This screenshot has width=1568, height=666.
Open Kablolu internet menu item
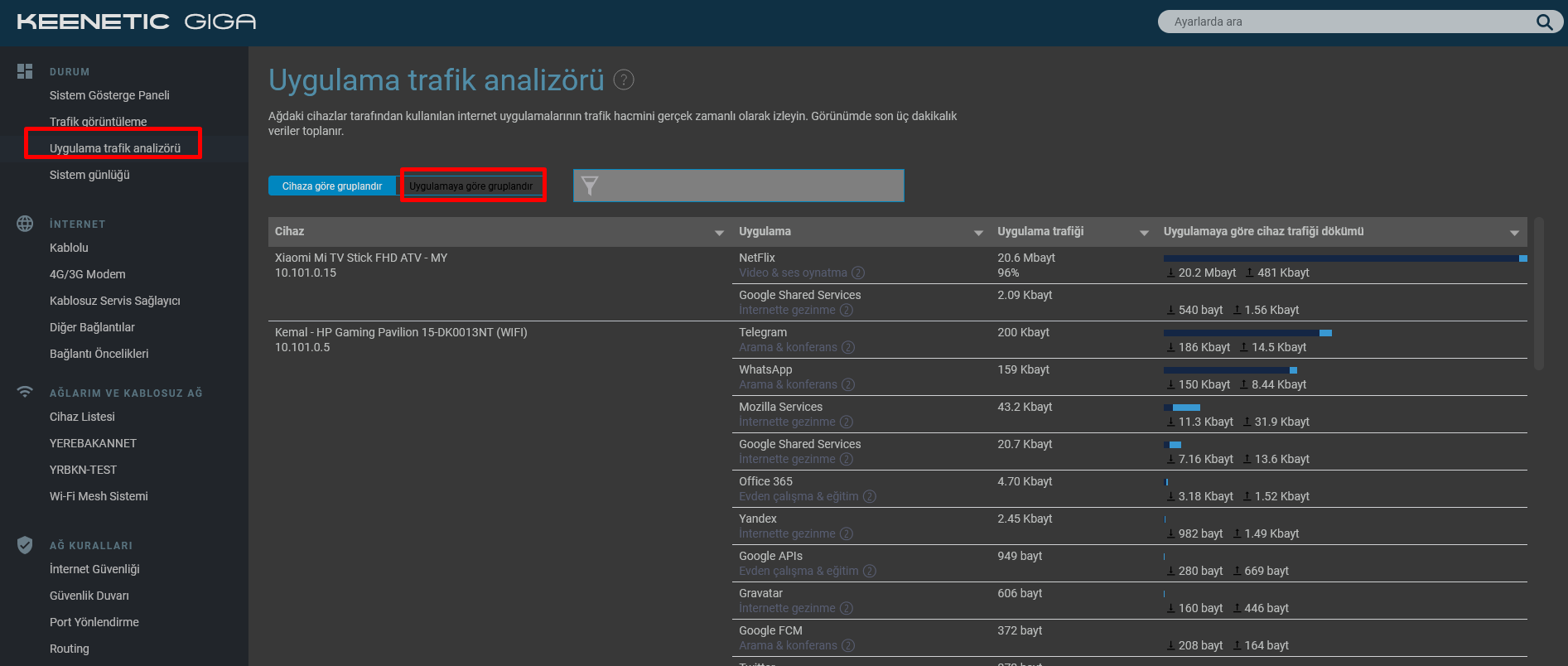tap(69, 248)
